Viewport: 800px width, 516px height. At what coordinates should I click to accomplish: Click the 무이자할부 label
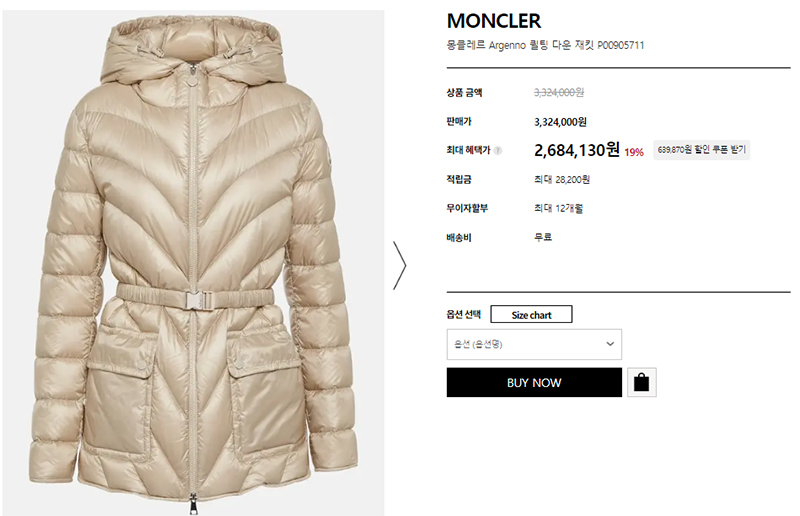467,208
